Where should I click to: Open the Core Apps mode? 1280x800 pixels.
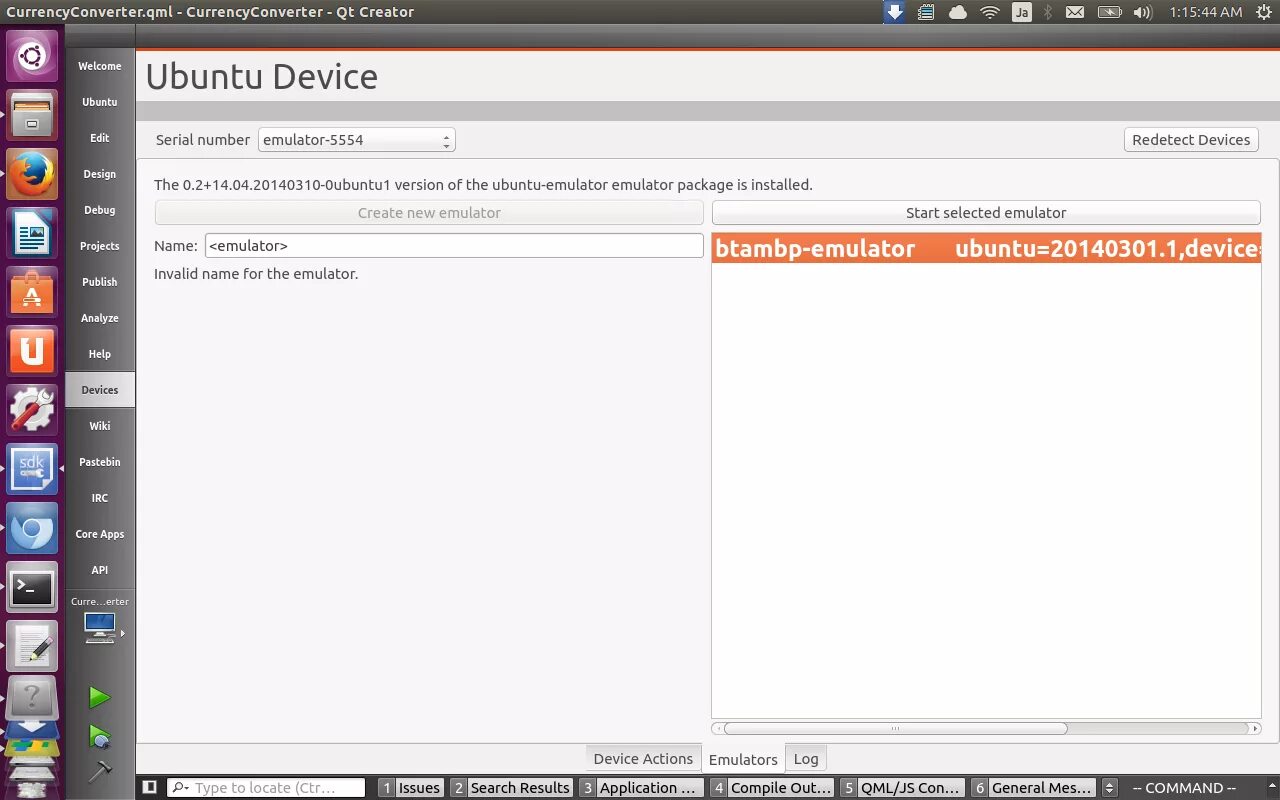tap(100, 534)
